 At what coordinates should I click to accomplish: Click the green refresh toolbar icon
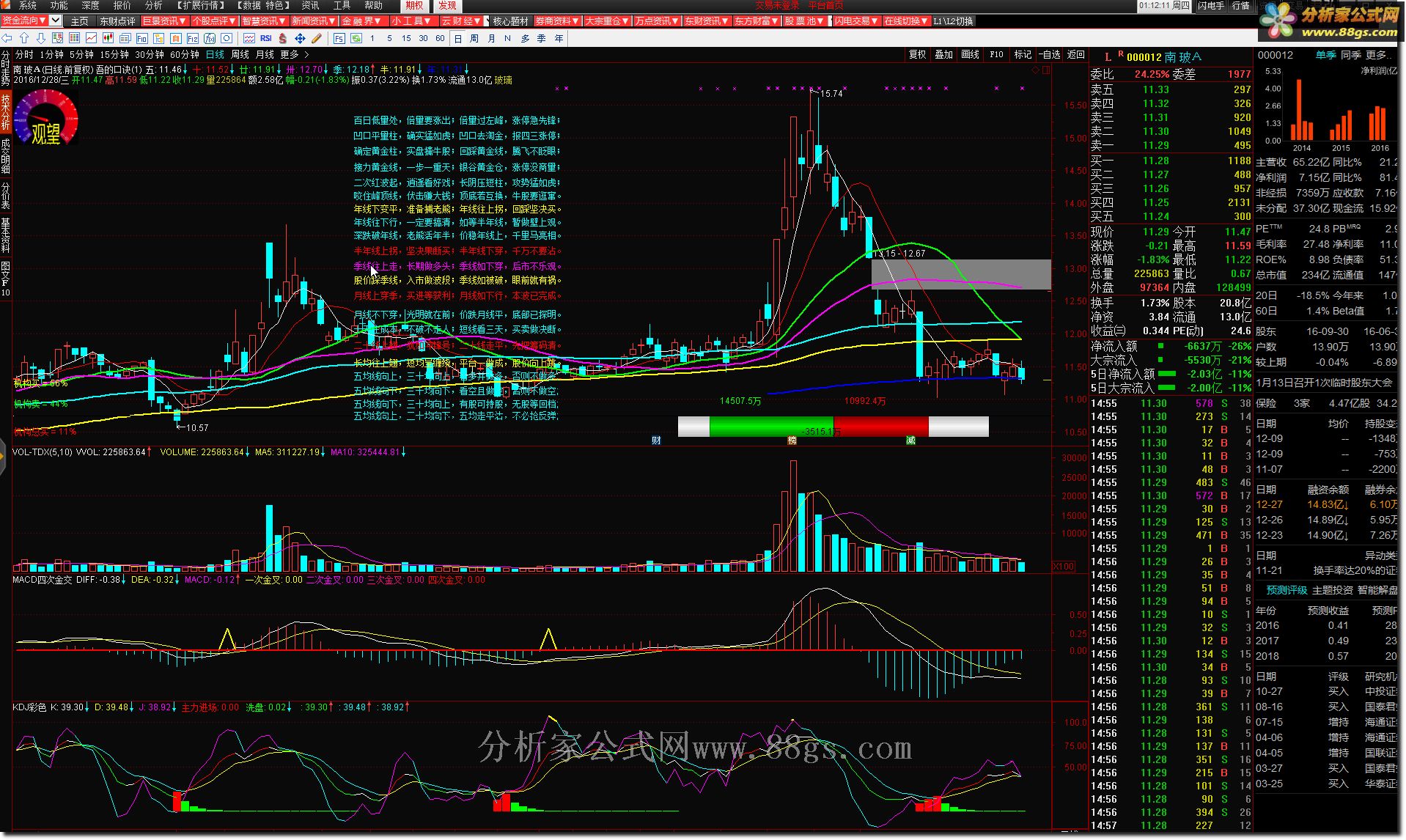[356, 38]
